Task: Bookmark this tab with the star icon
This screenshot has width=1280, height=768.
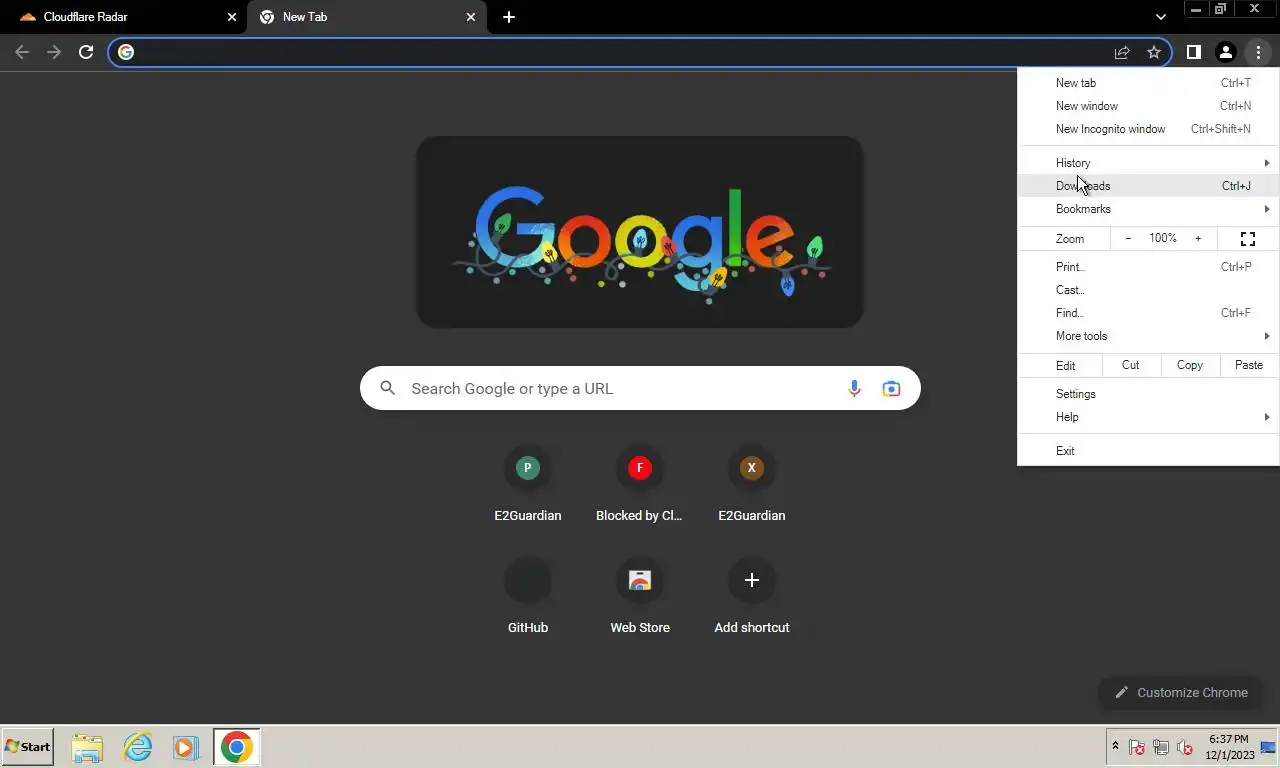Action: pos(1154,52)
